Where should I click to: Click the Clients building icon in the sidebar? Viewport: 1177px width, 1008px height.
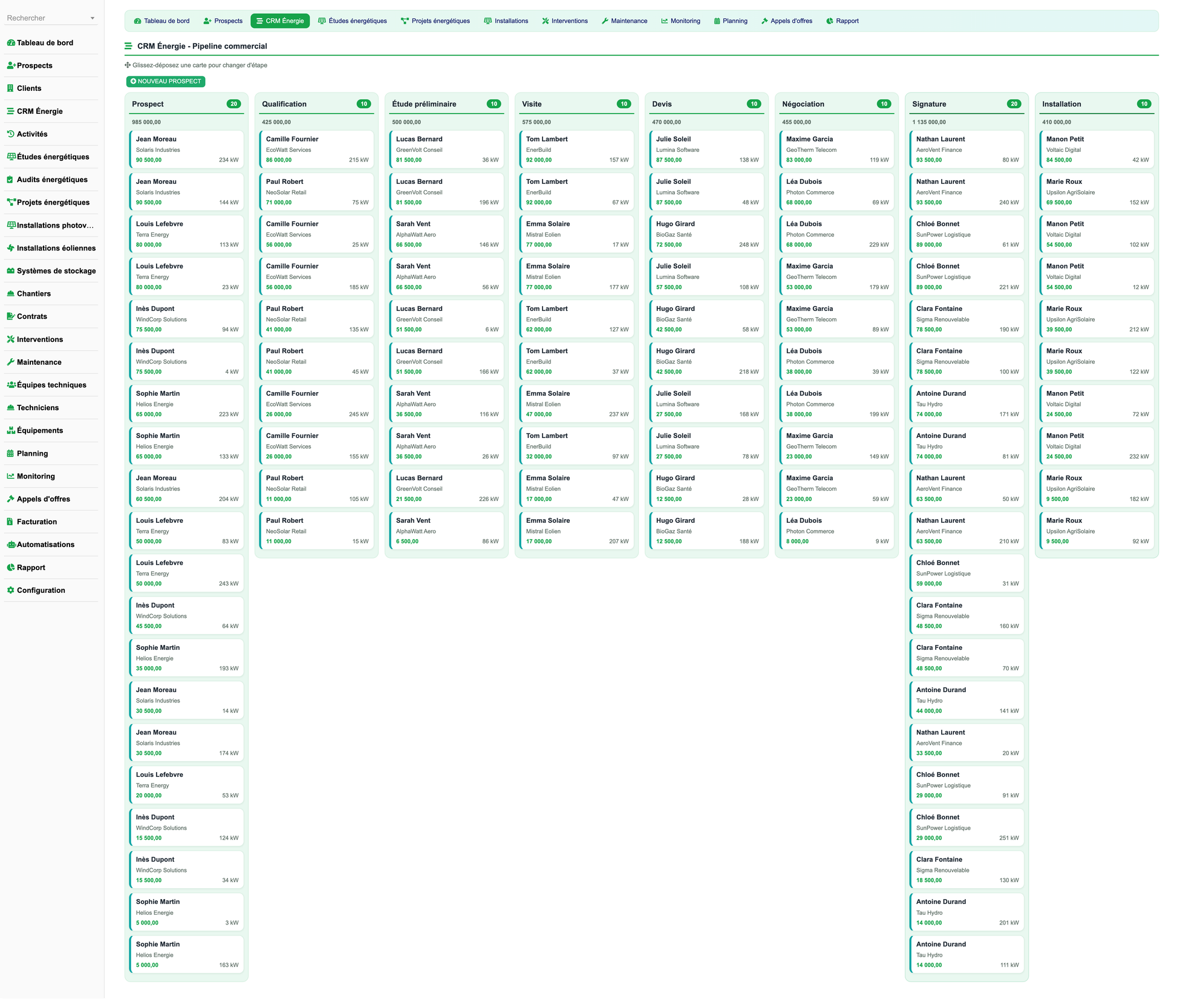(10, 88)
